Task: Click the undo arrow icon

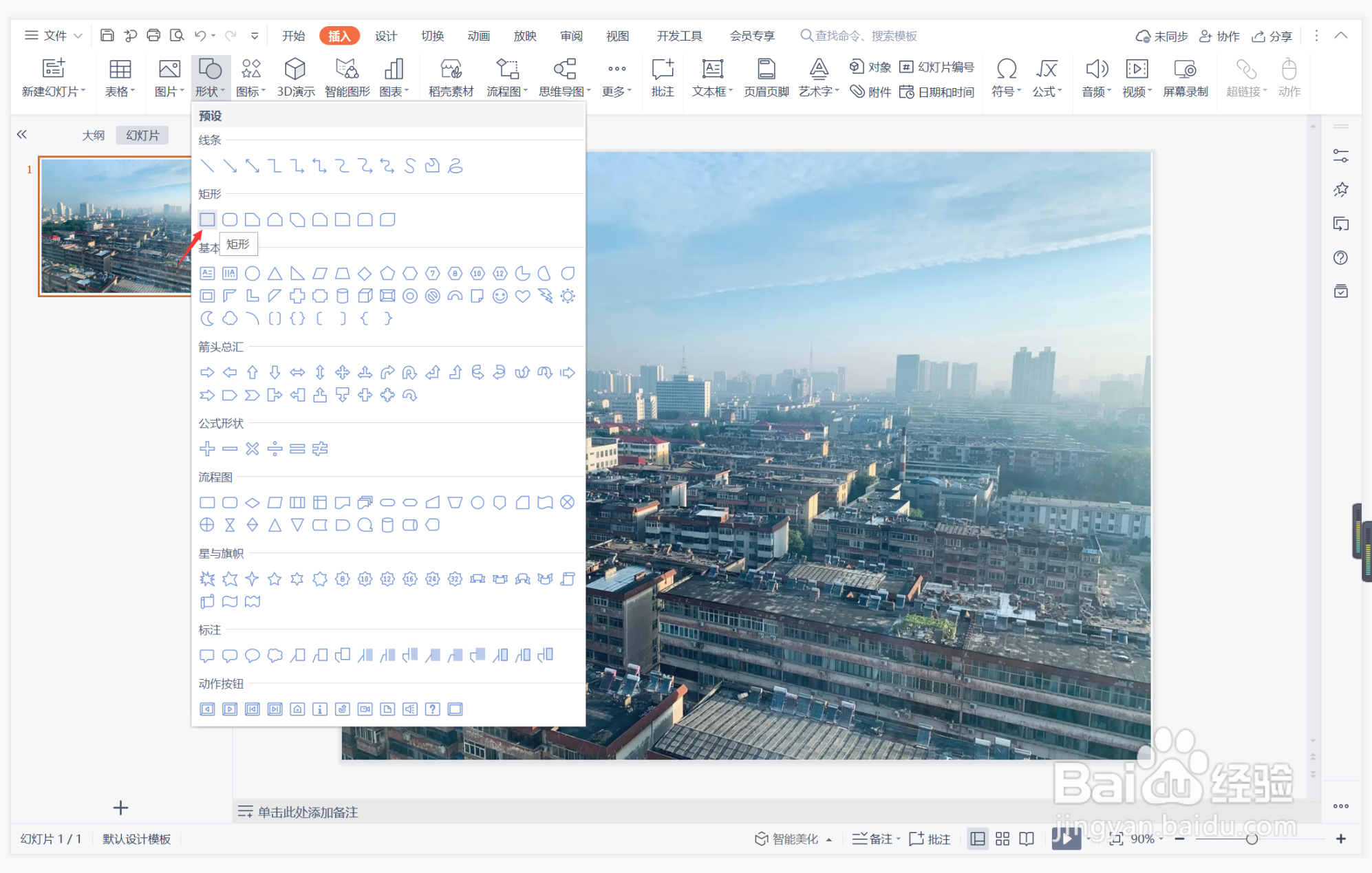Action: pos(200,35)
